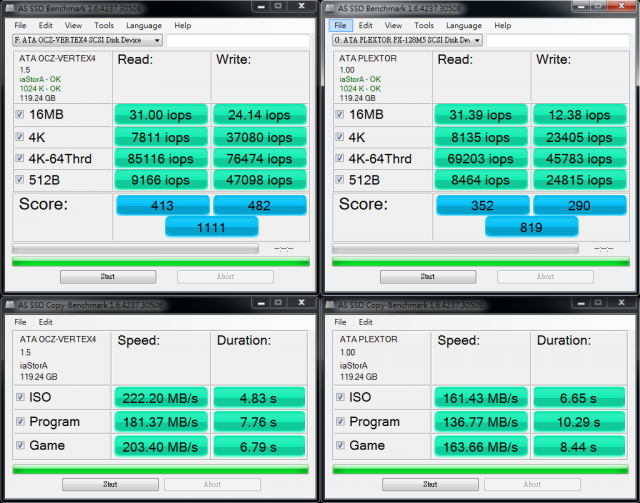Click Start in OCZ-VERTEX4 benchmark window

point(108,276)
